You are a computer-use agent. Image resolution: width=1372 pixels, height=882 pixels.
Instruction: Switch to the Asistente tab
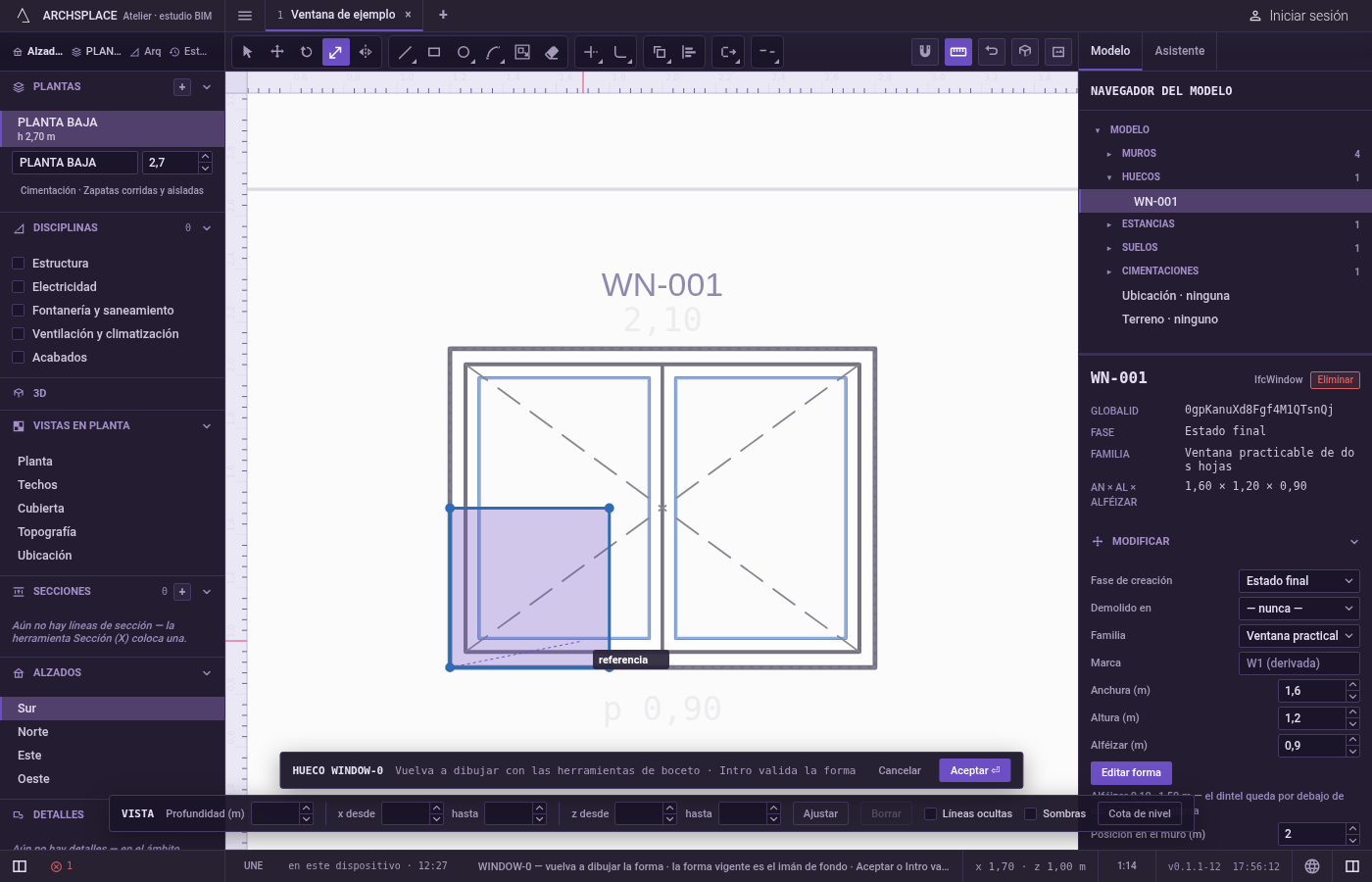1180,51
